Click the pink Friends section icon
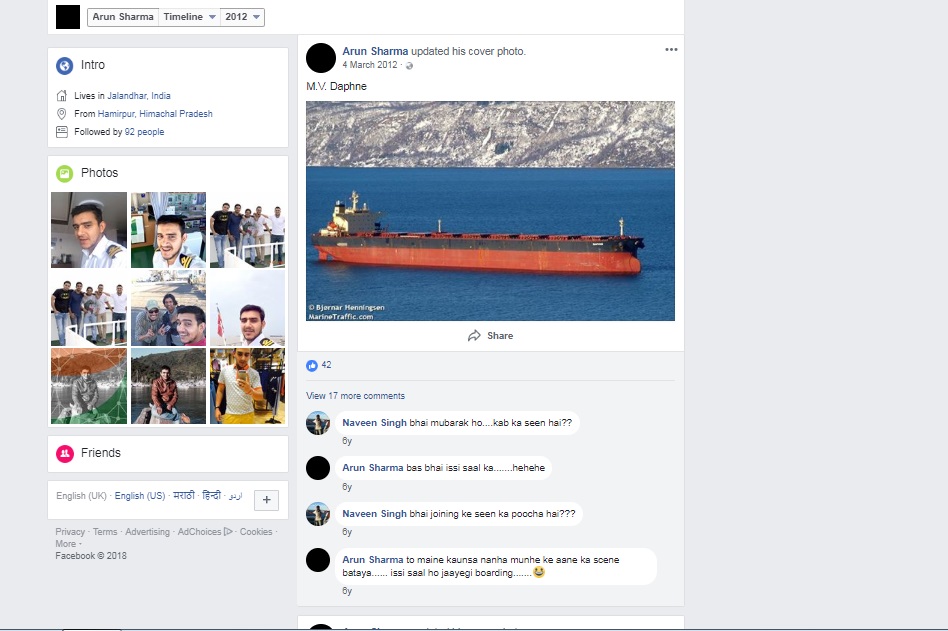This screenshot has width=948, height=631. (x=65, y=453)
